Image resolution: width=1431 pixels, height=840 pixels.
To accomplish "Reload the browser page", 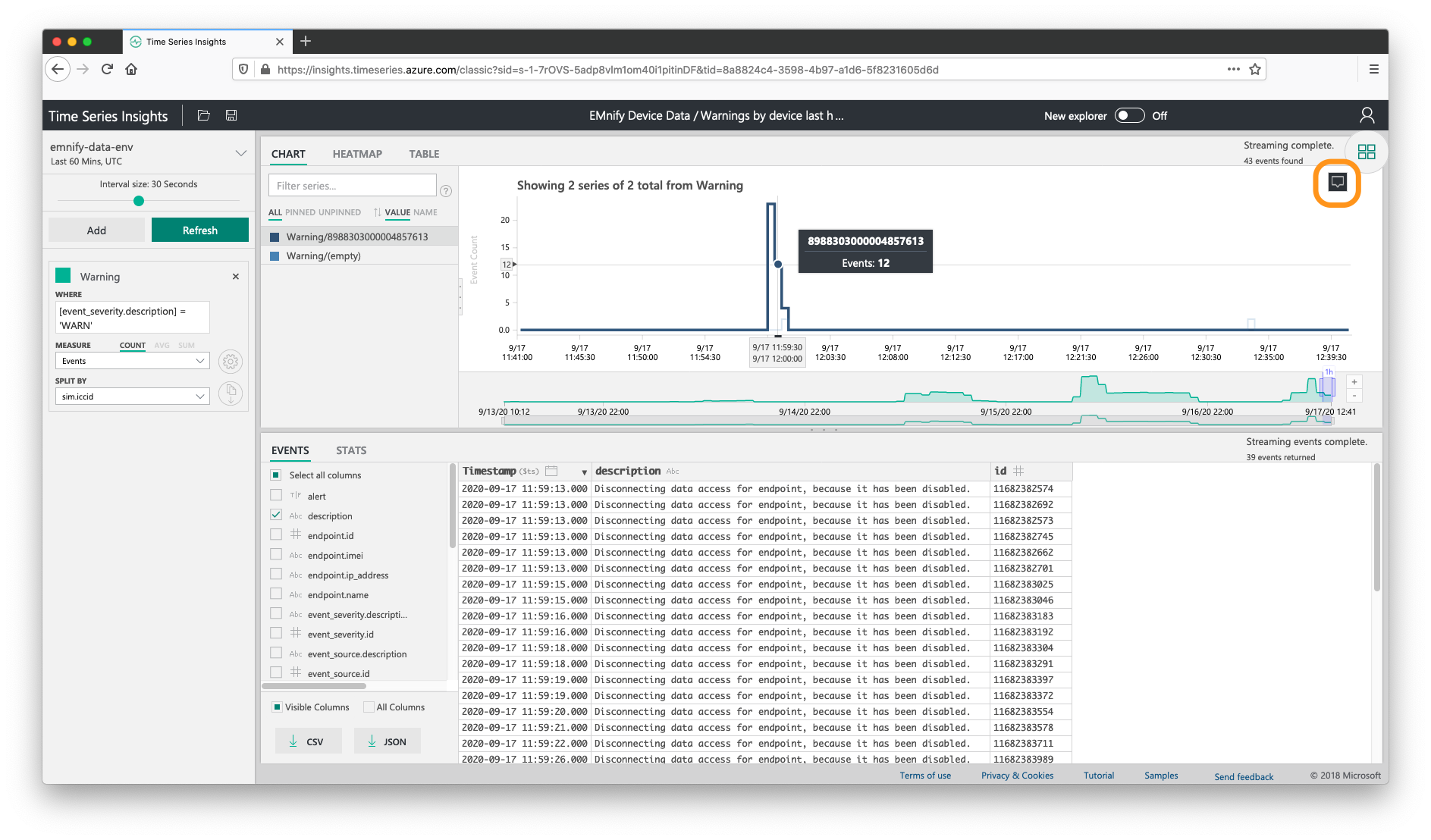I will [107, 69].
